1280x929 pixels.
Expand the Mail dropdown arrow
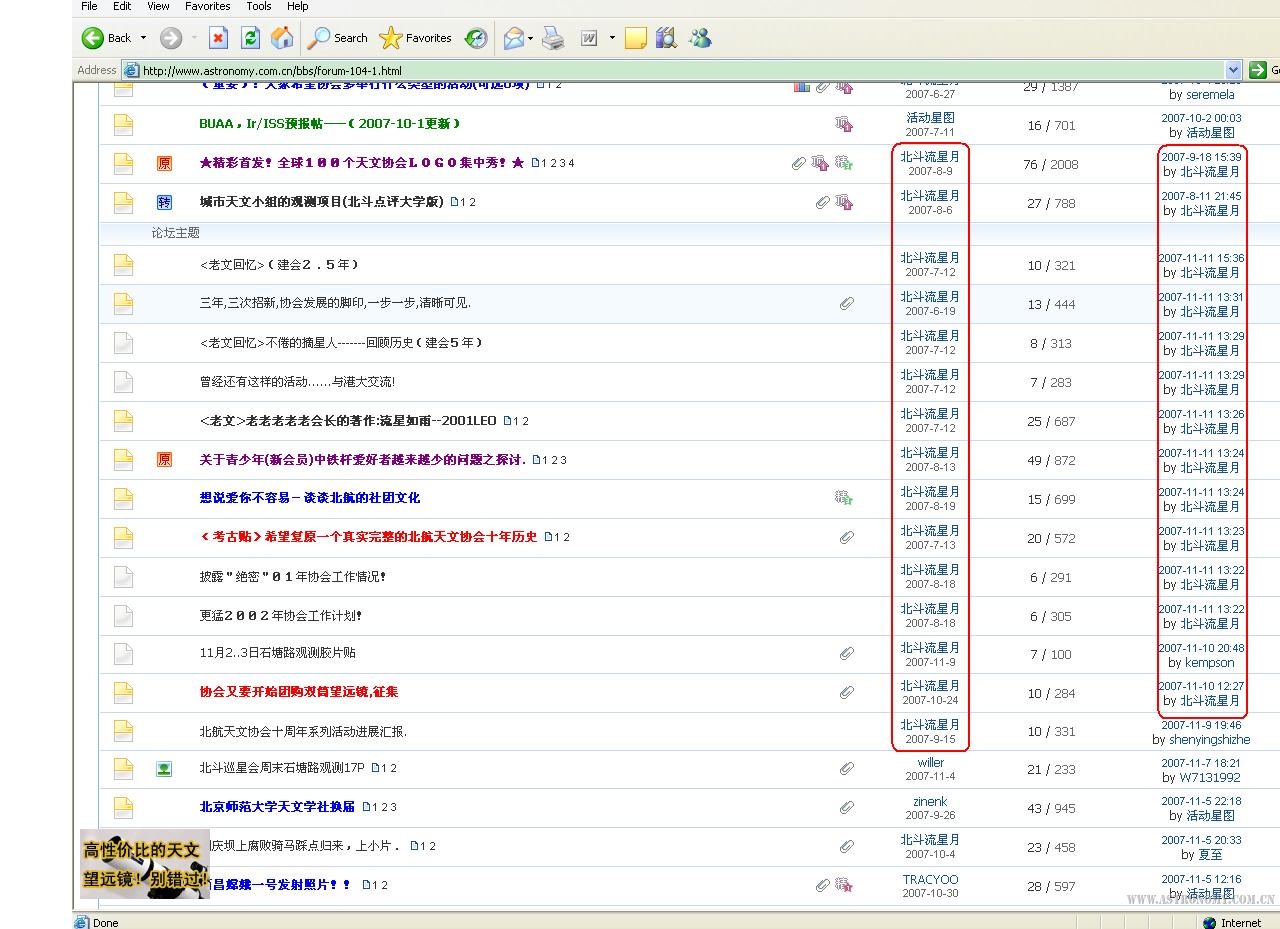530,38
